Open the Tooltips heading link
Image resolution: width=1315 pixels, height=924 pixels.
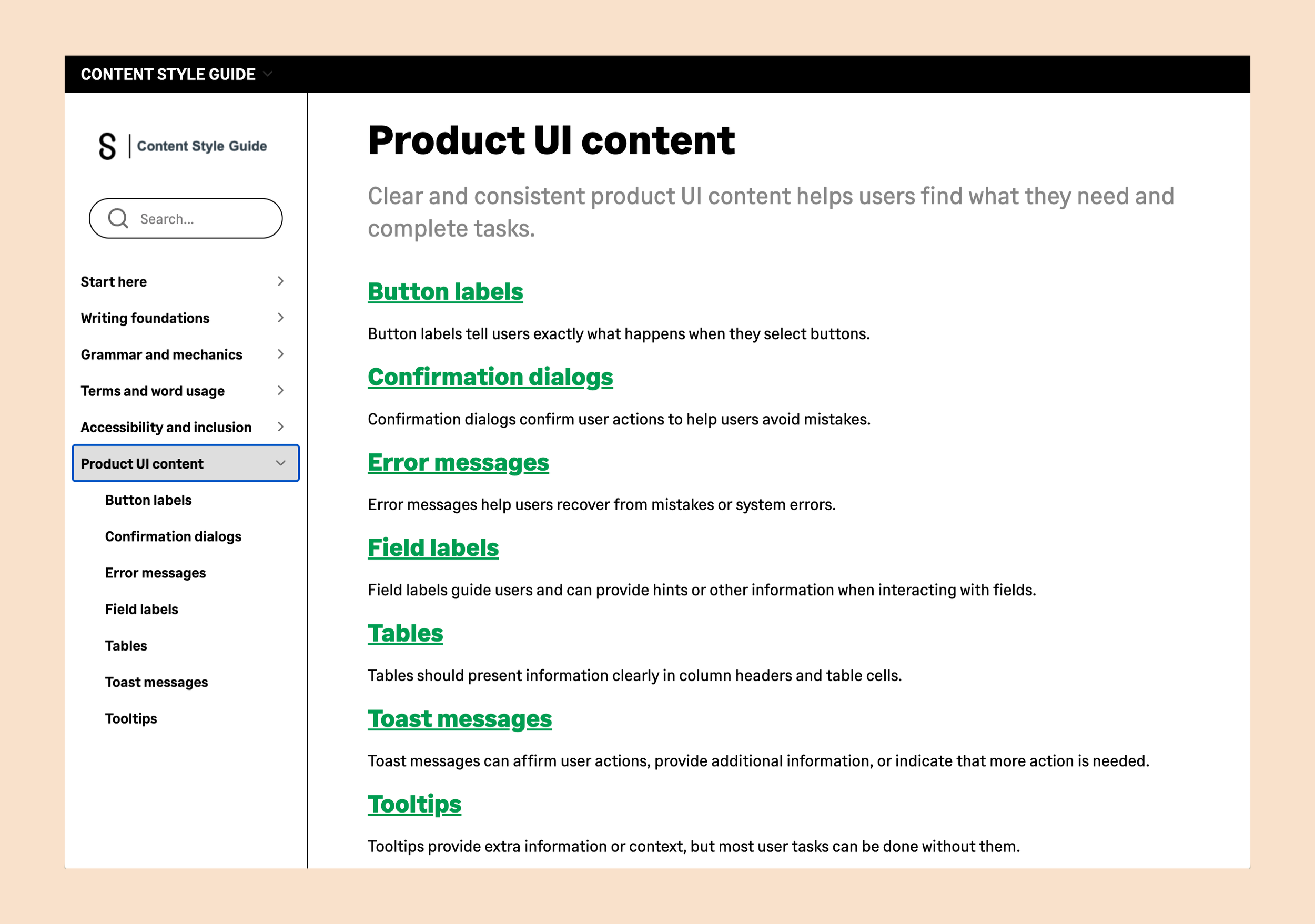click(x=414, y=804)
